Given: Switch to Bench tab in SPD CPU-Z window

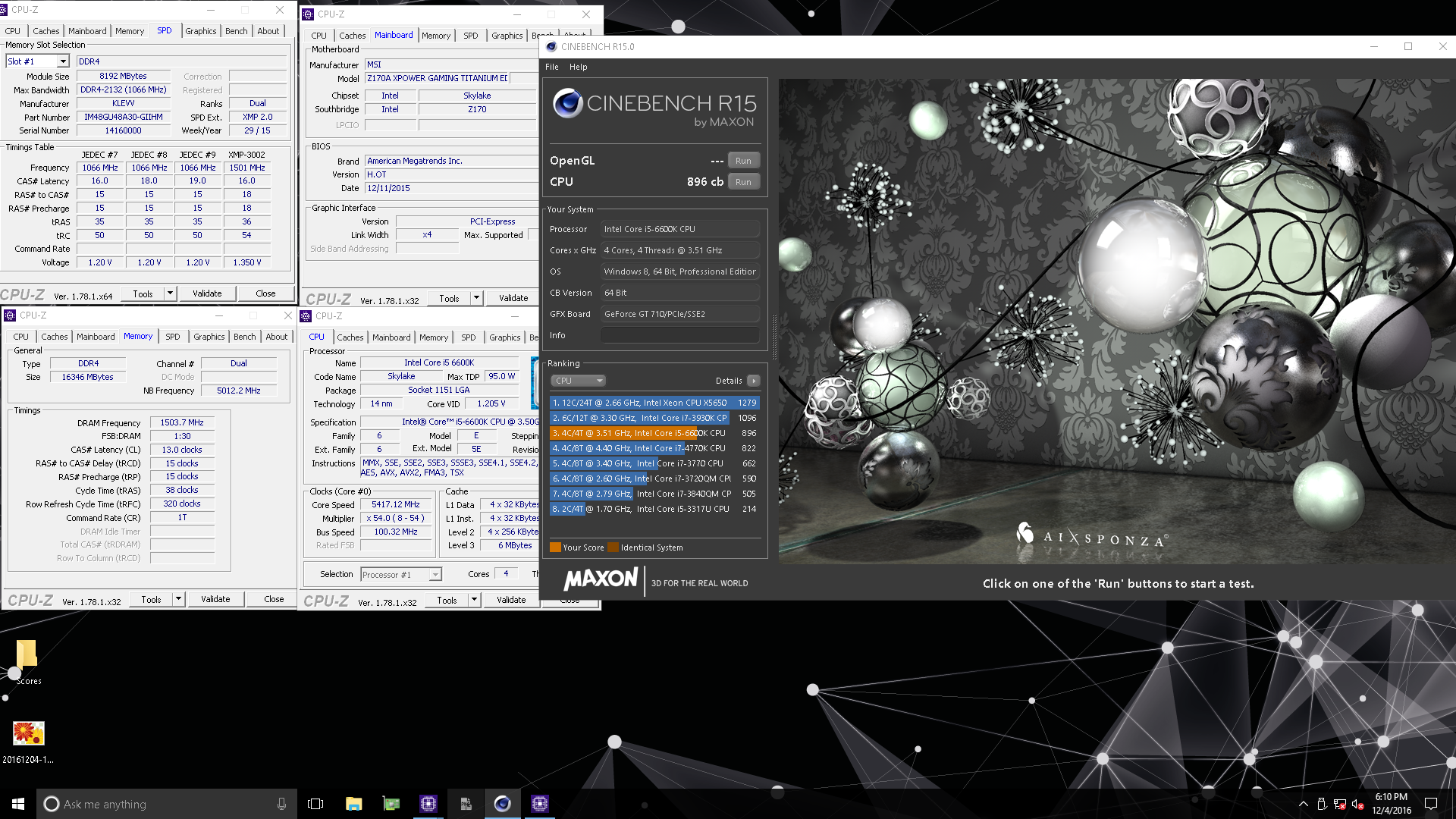Looking at the screenshot, I should click(237, 31).
